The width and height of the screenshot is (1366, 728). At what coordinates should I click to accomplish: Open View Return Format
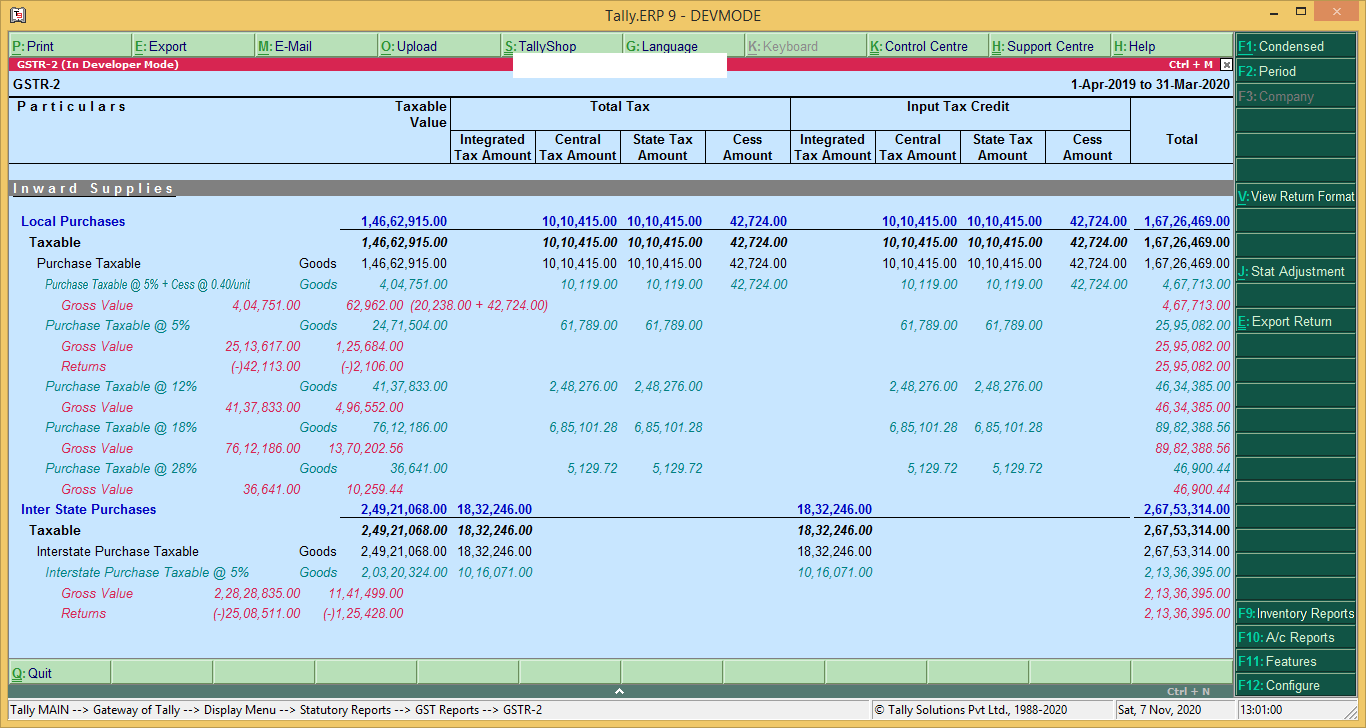[x=1295, y=197]
